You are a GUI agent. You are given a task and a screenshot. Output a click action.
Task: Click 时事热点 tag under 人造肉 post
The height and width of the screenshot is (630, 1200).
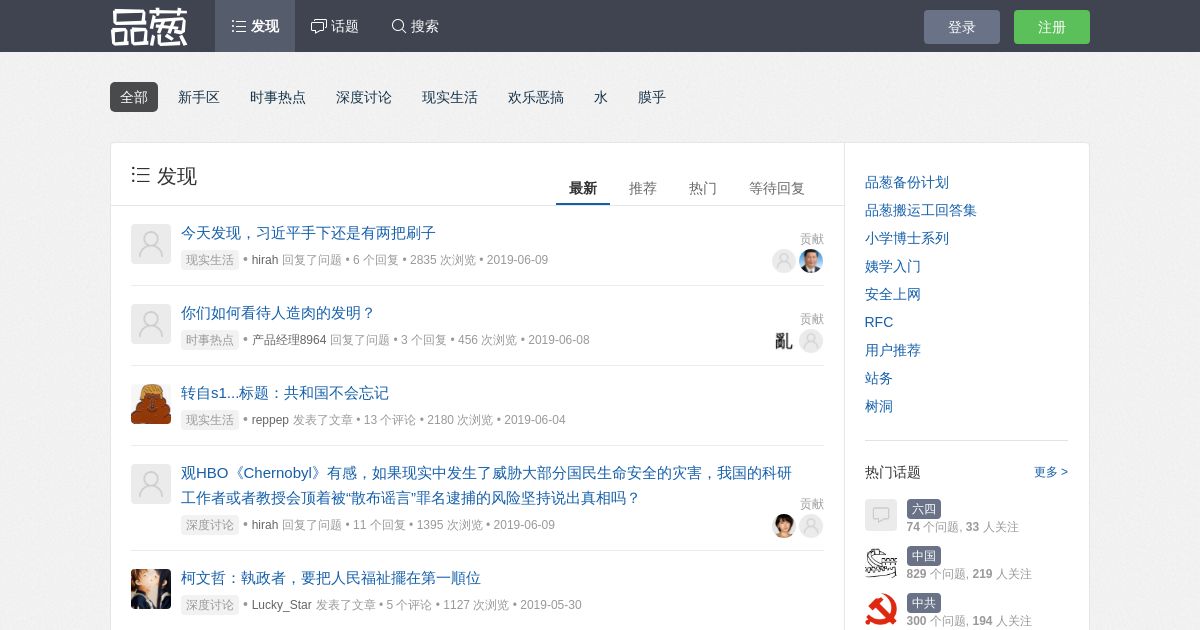(210, 340)
